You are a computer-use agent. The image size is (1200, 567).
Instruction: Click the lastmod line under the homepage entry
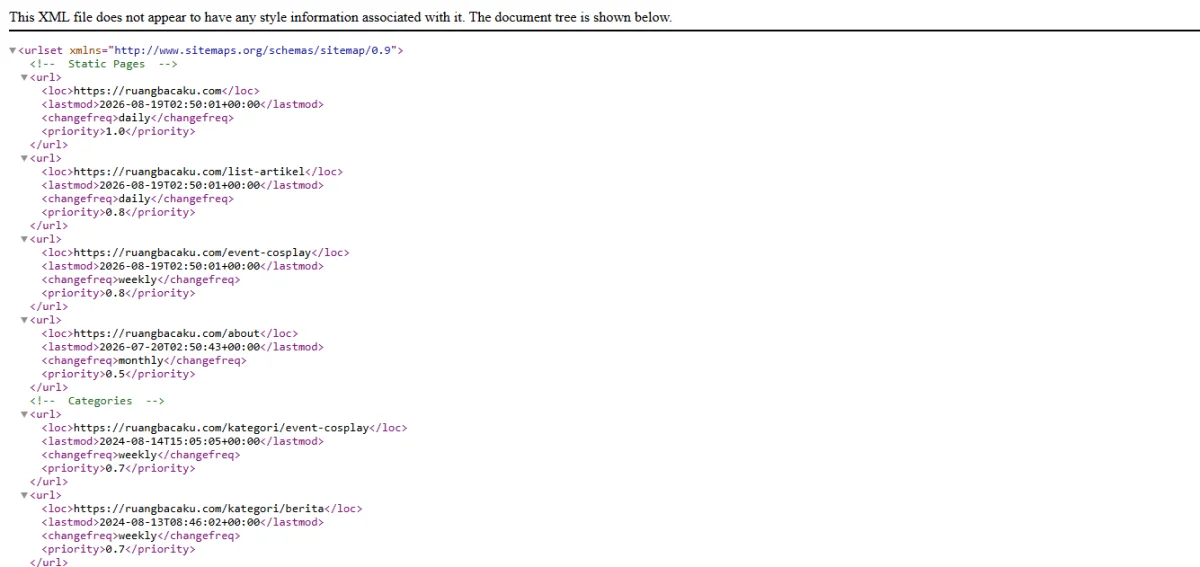(182, 104)
